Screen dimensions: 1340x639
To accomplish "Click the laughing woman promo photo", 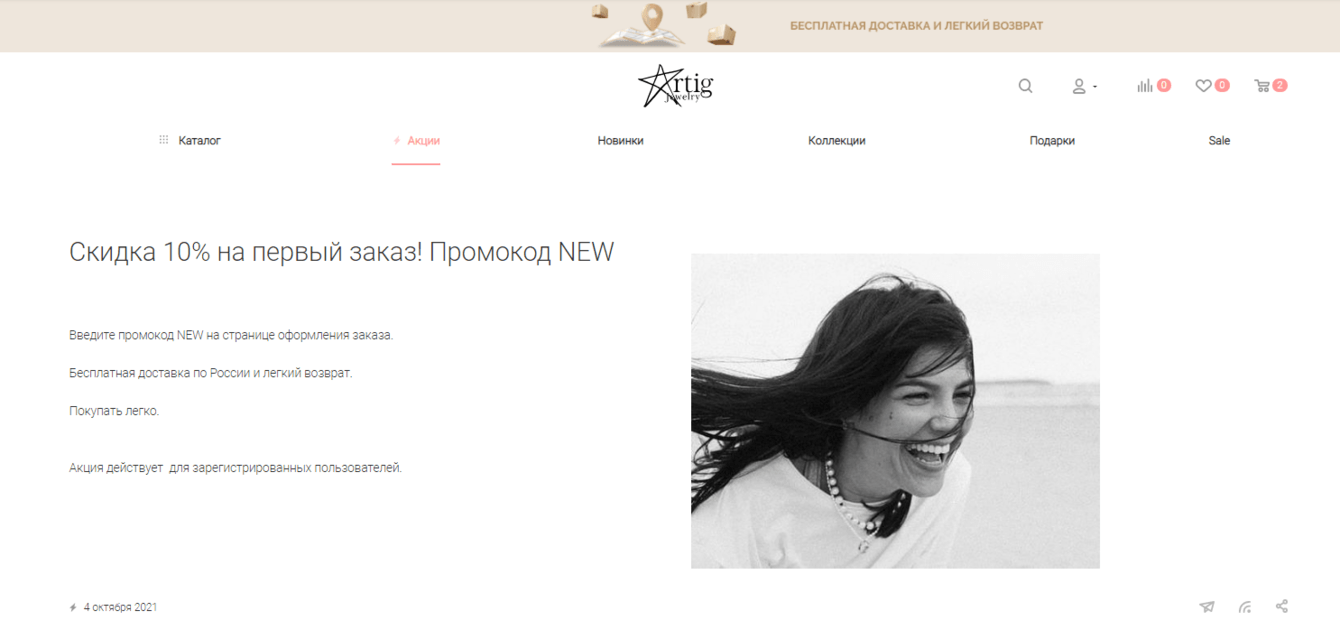I will click(895, 411).
